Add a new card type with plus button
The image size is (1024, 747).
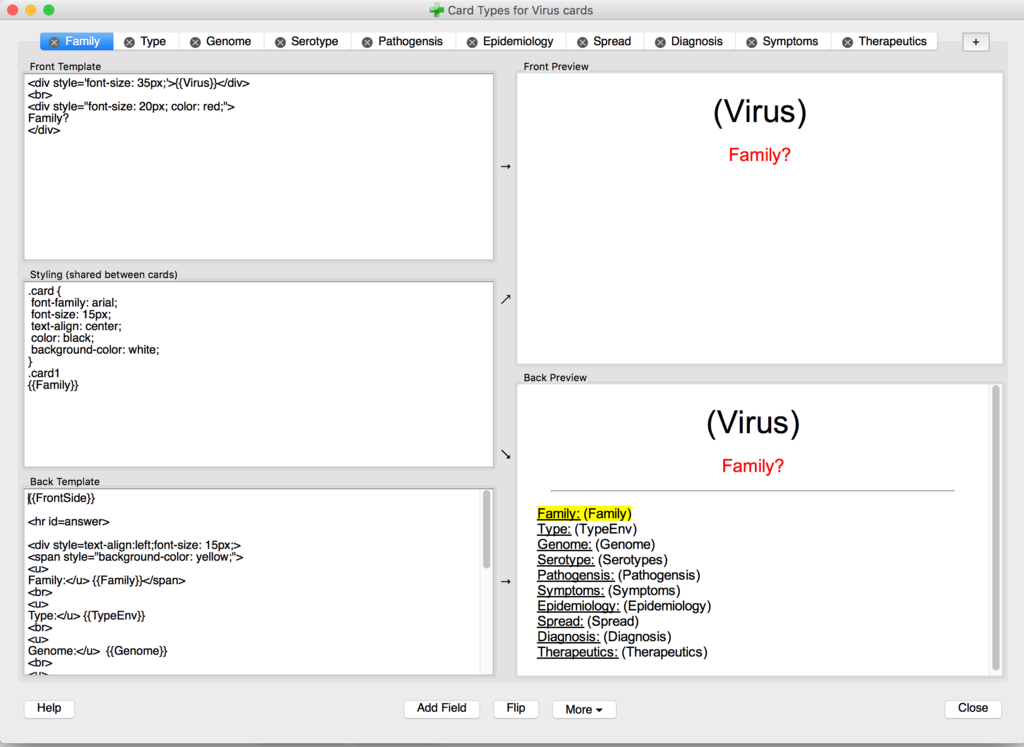[976, 42]
